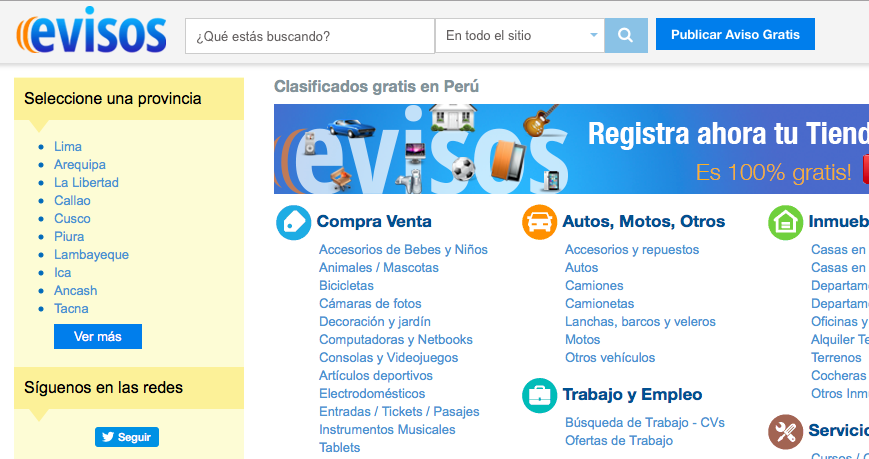
Task: Select Cusco province
Action: tap(72, 218)
